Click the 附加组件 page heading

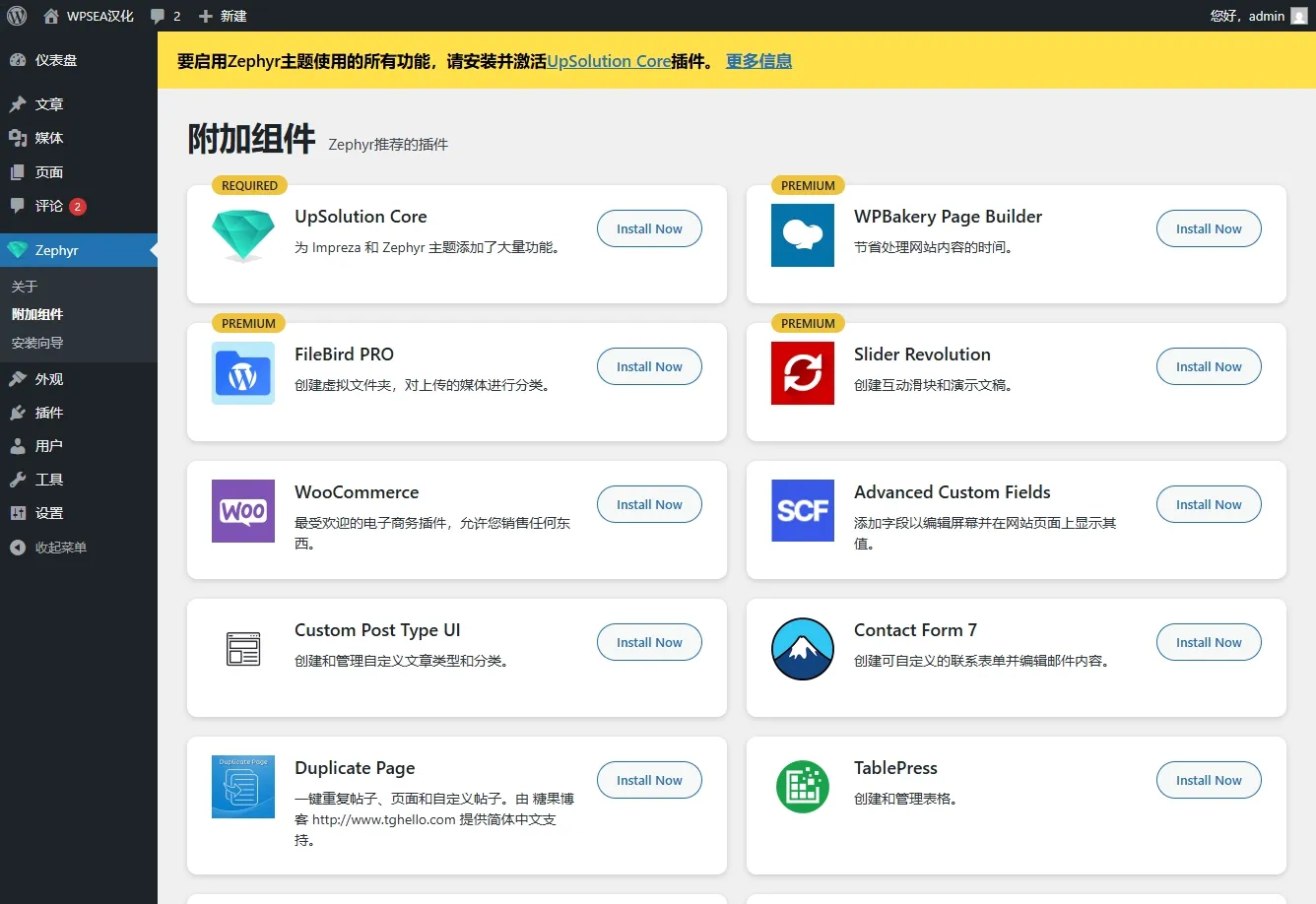point(252,139)
